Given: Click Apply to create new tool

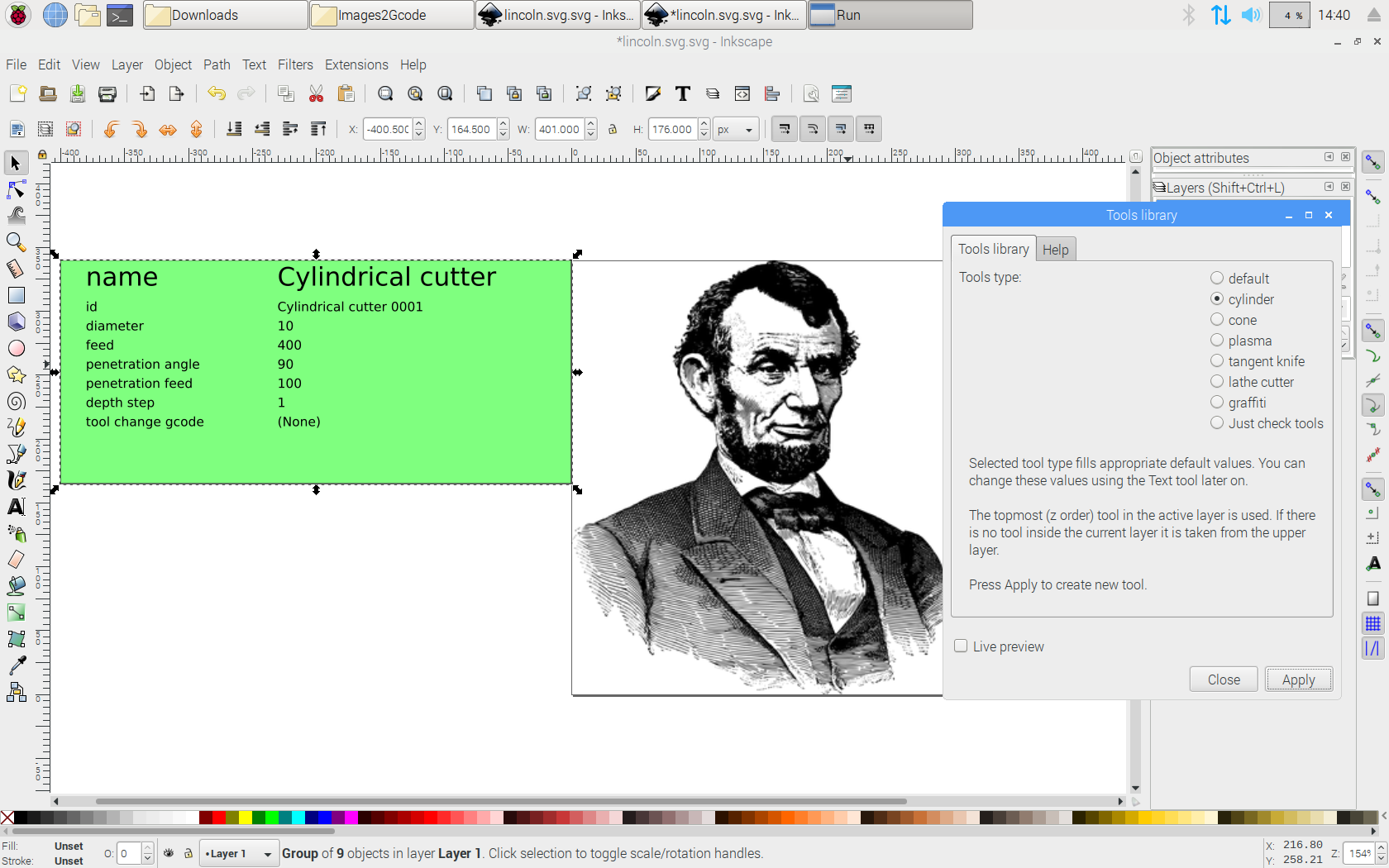Looking at the screenshot, I should [1298, 680].
